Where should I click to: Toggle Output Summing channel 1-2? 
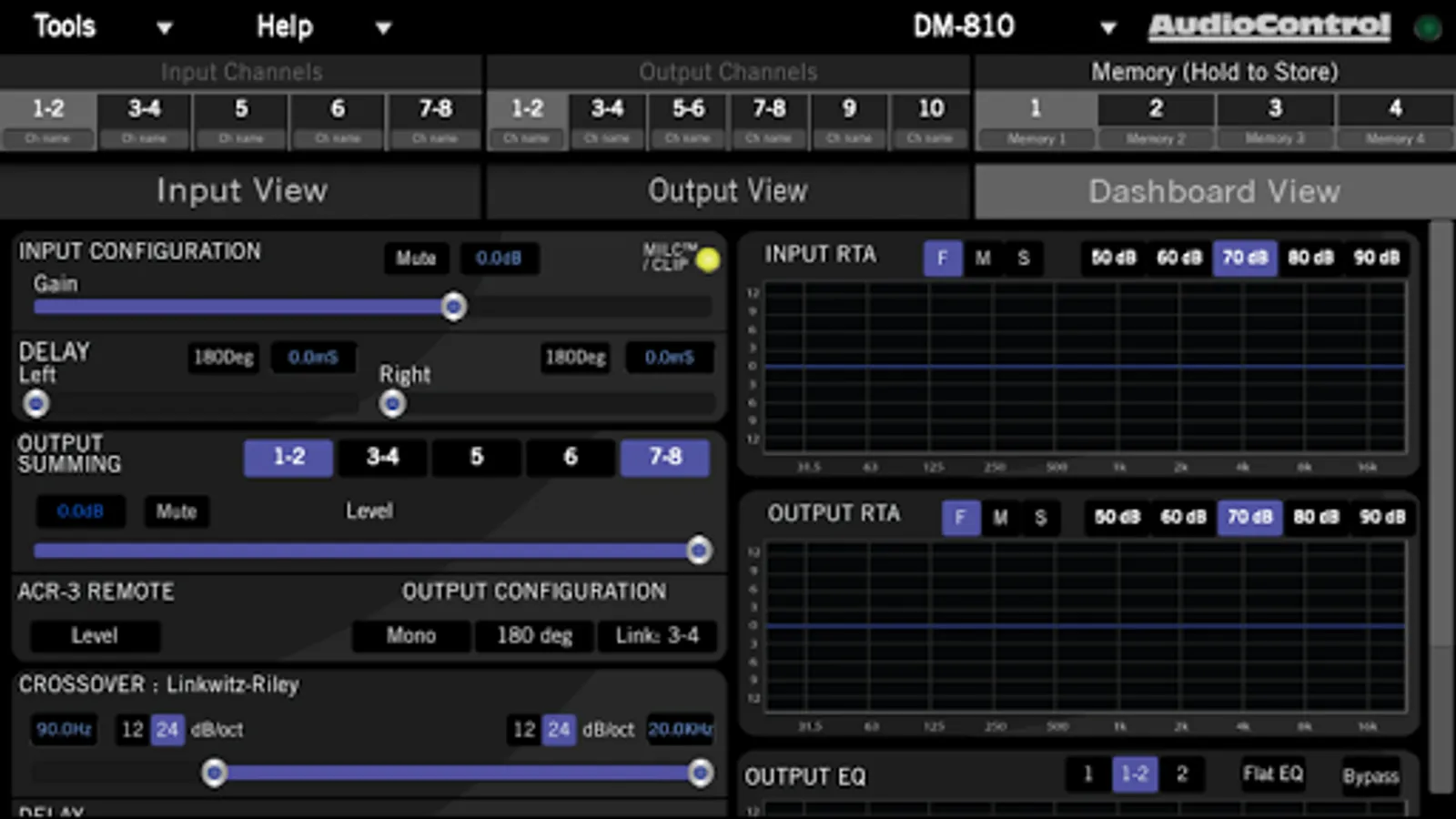click(x=288, y=457)
